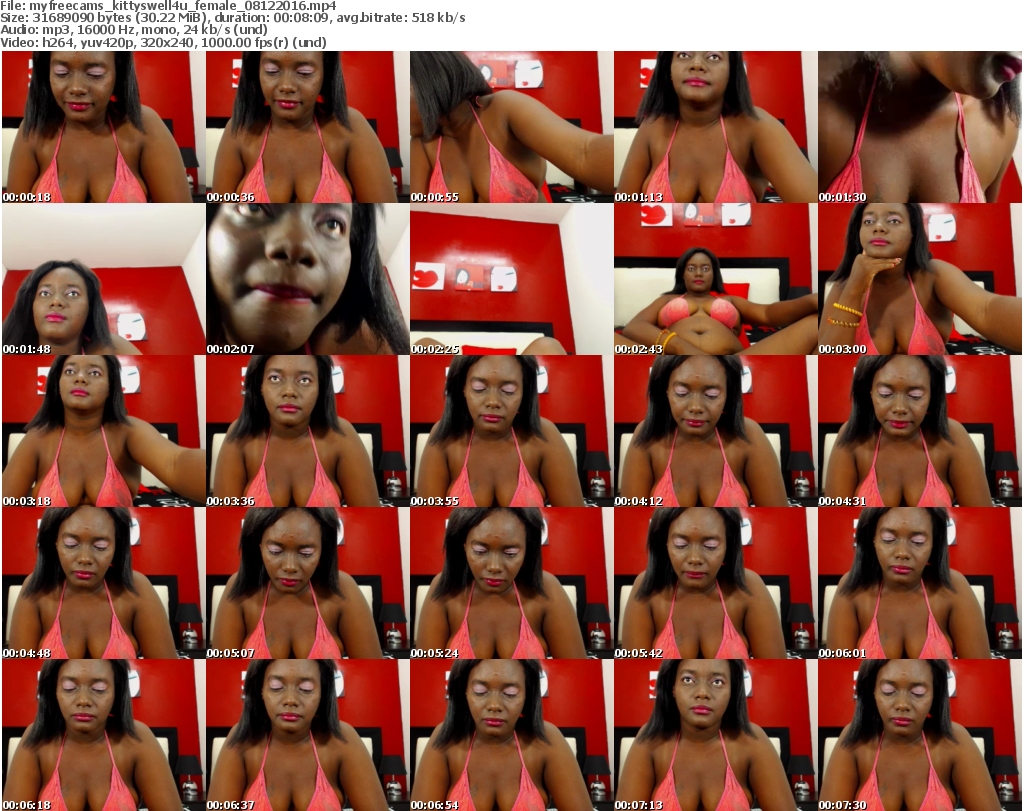
Task: Open the thumbnail stamped 00:00:36
Action: [308, 127]
